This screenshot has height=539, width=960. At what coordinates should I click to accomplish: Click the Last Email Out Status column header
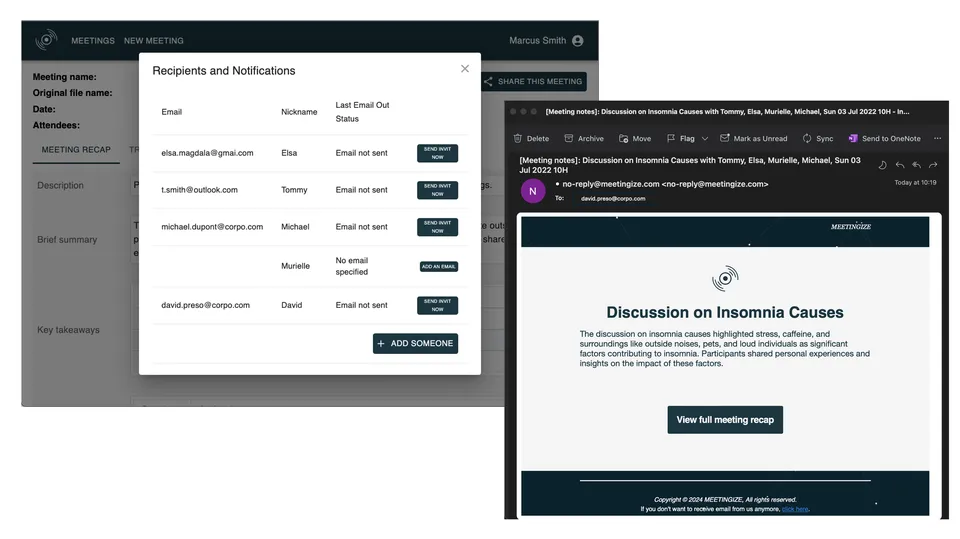click(362, 112)
